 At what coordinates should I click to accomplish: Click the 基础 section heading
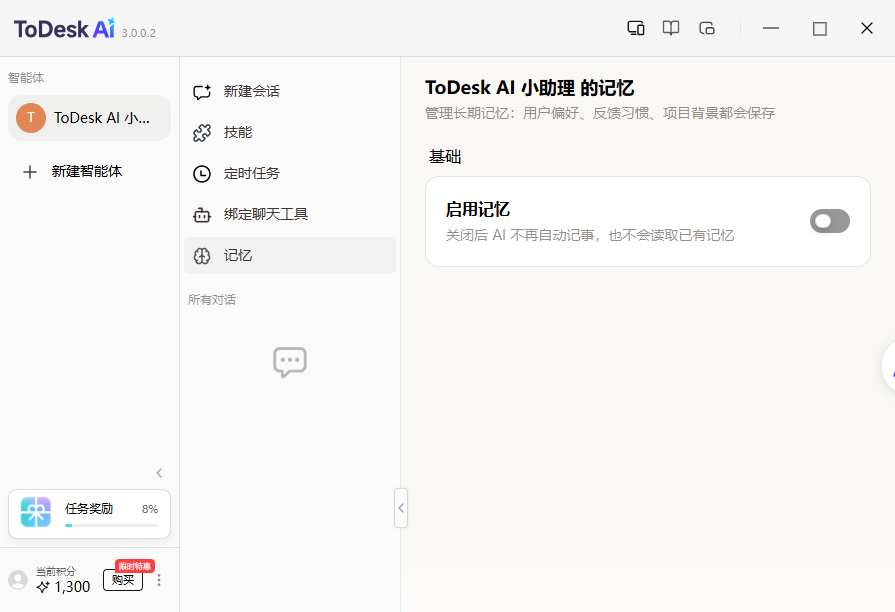point(445,156)
